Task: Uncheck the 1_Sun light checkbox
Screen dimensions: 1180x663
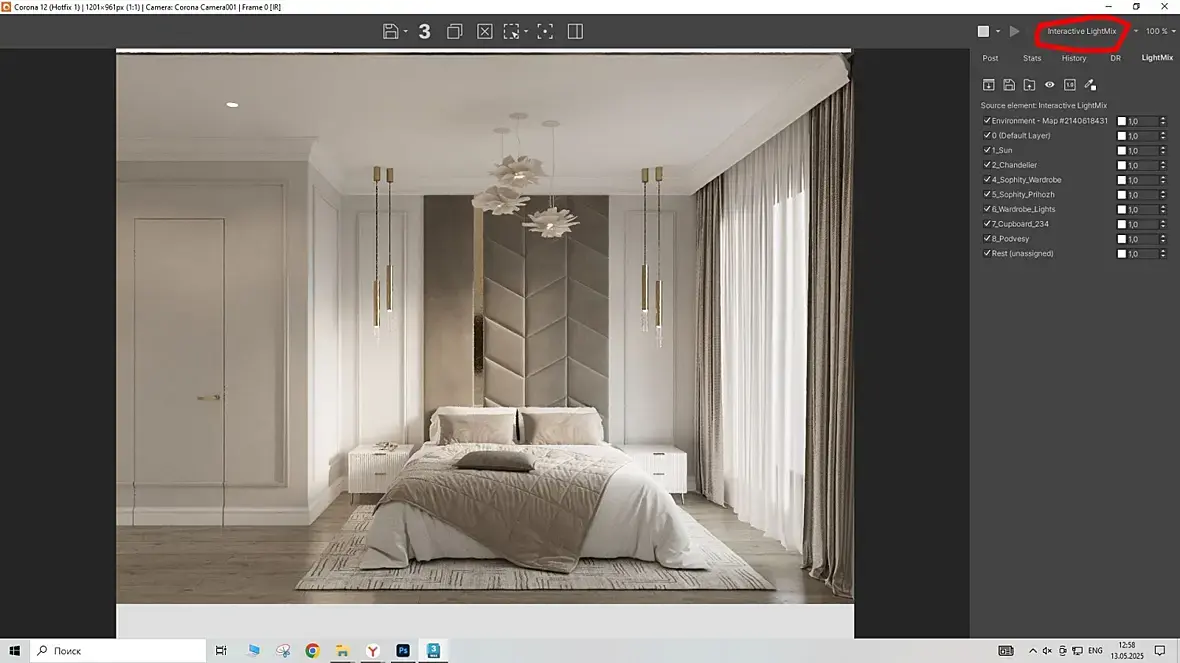Action: point(987,150)
